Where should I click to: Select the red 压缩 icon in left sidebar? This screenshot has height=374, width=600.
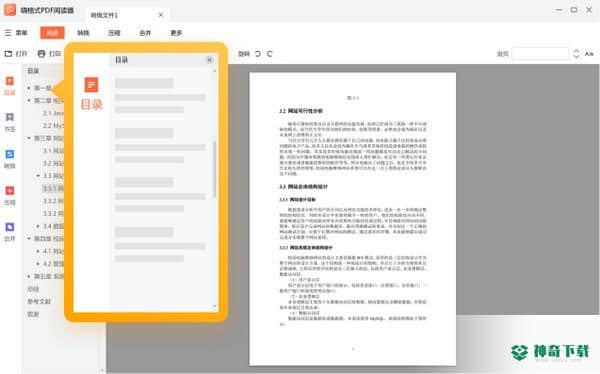(10, 195)
